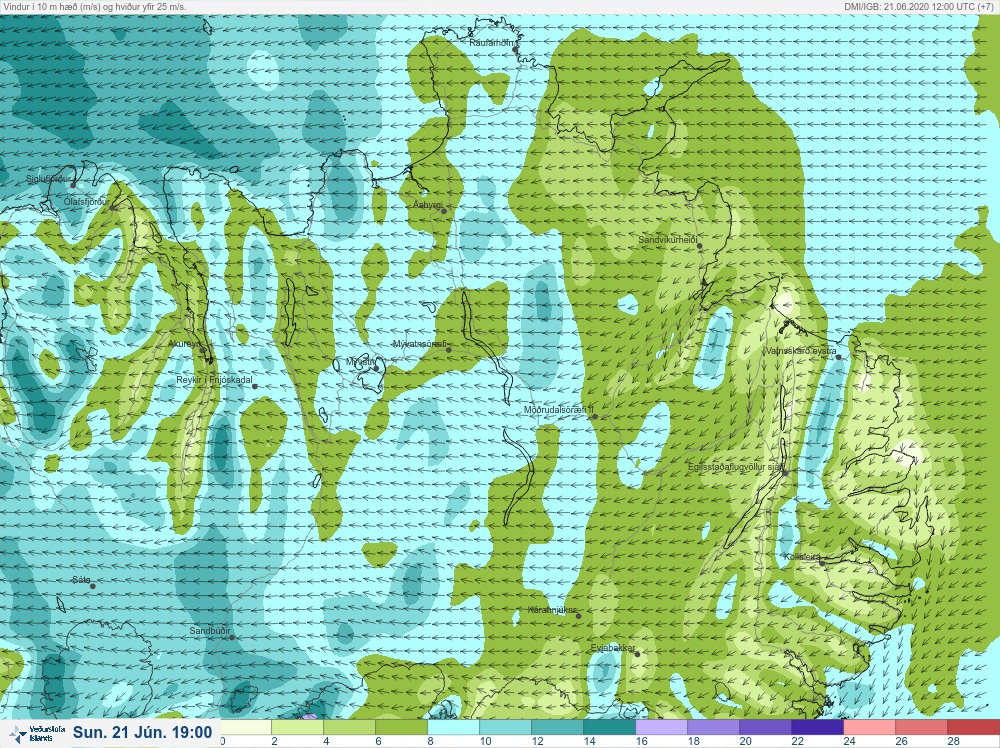Pick the 24–26 m/s pink legend swatch
The width and height of the screenshot is (1000, 748).
pyautogui.click(x=870, y=728)
